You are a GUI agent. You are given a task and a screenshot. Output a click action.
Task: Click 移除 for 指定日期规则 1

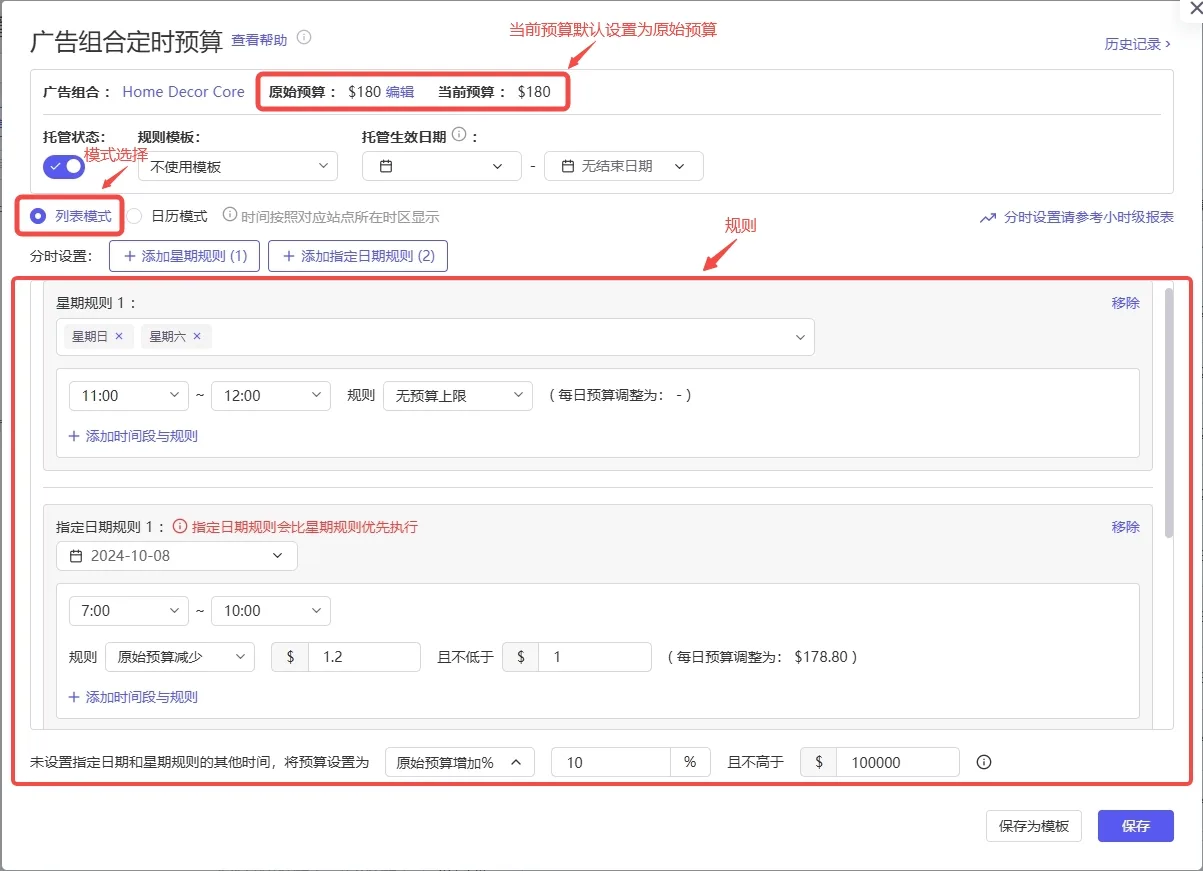pos(1126,527)
